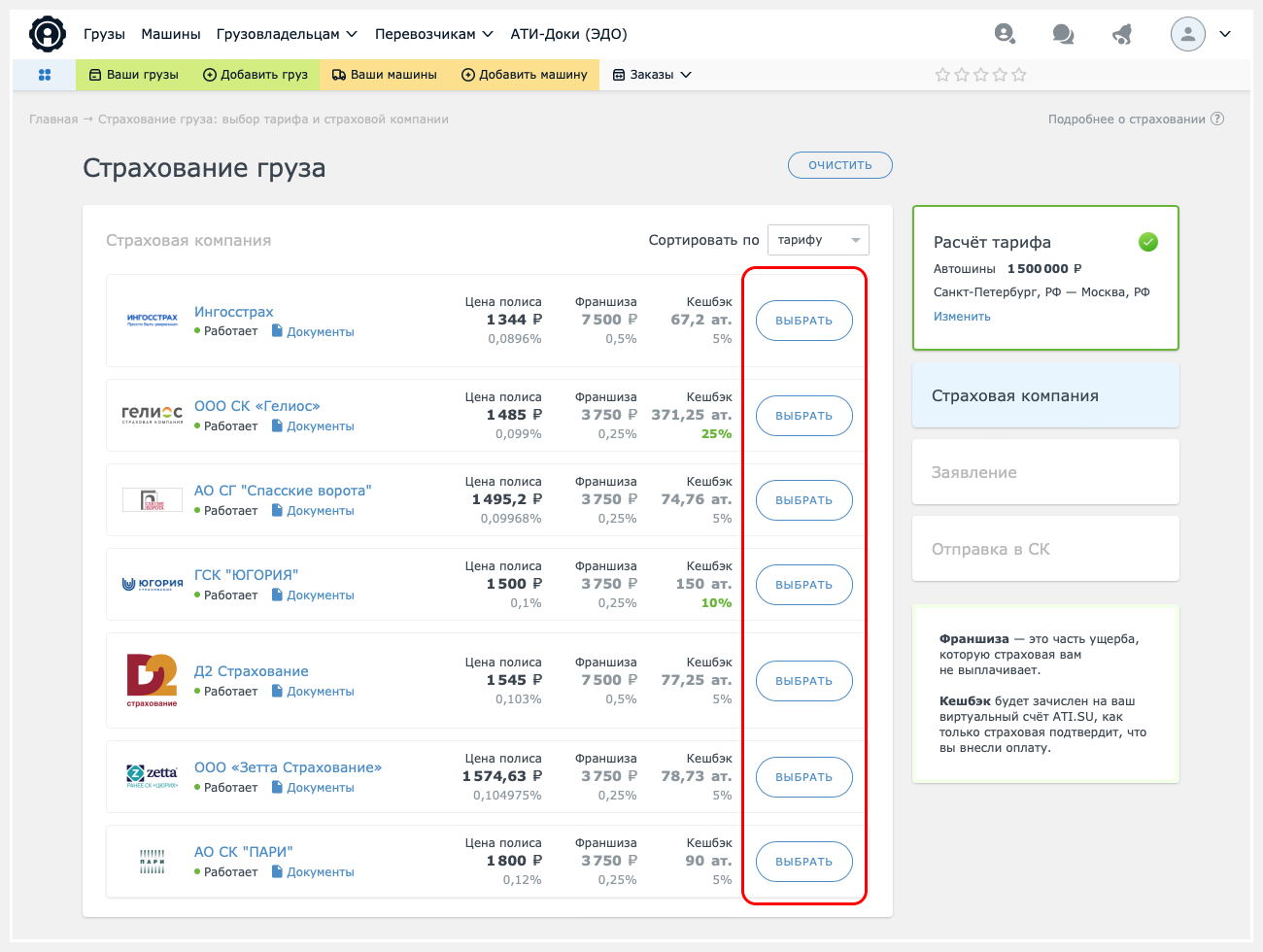Screen dimensions: 1263x952
Task: Click the fifth rating star
Action: click(x=1019, y=75)
